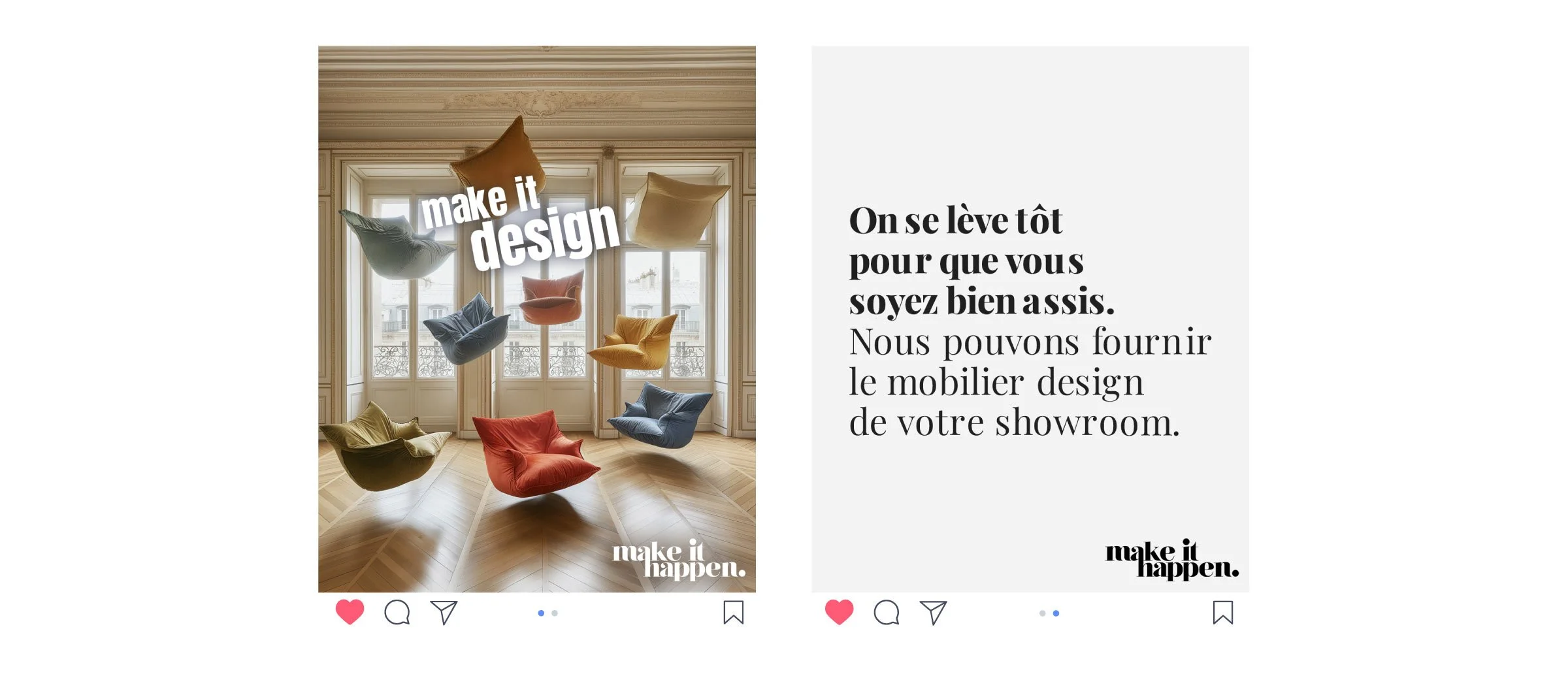This screenshot has width=1568, height=678.
Task: Select first carousel dot under right post
Action: coord(1043,613)
